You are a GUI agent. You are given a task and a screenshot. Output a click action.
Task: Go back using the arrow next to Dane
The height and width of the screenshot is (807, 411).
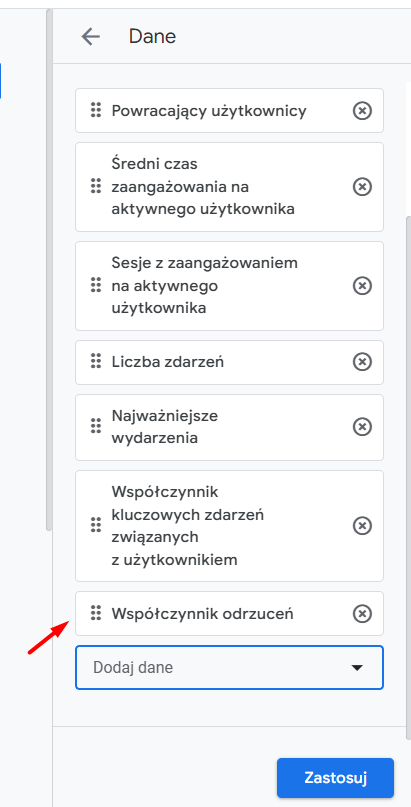[x=91, y=37]
